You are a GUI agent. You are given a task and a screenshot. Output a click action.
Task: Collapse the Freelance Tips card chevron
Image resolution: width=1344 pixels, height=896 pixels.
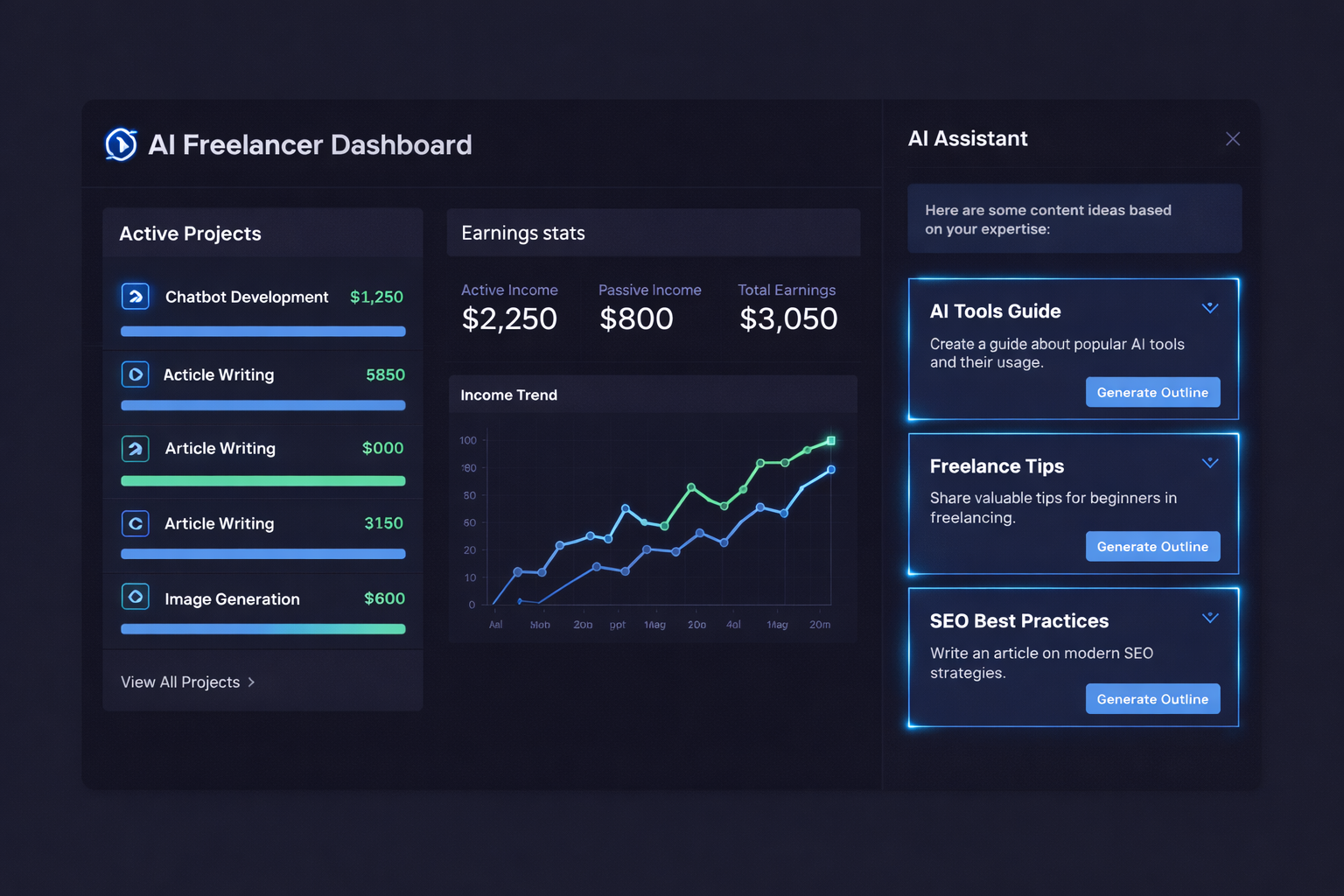coord(1210,463)
